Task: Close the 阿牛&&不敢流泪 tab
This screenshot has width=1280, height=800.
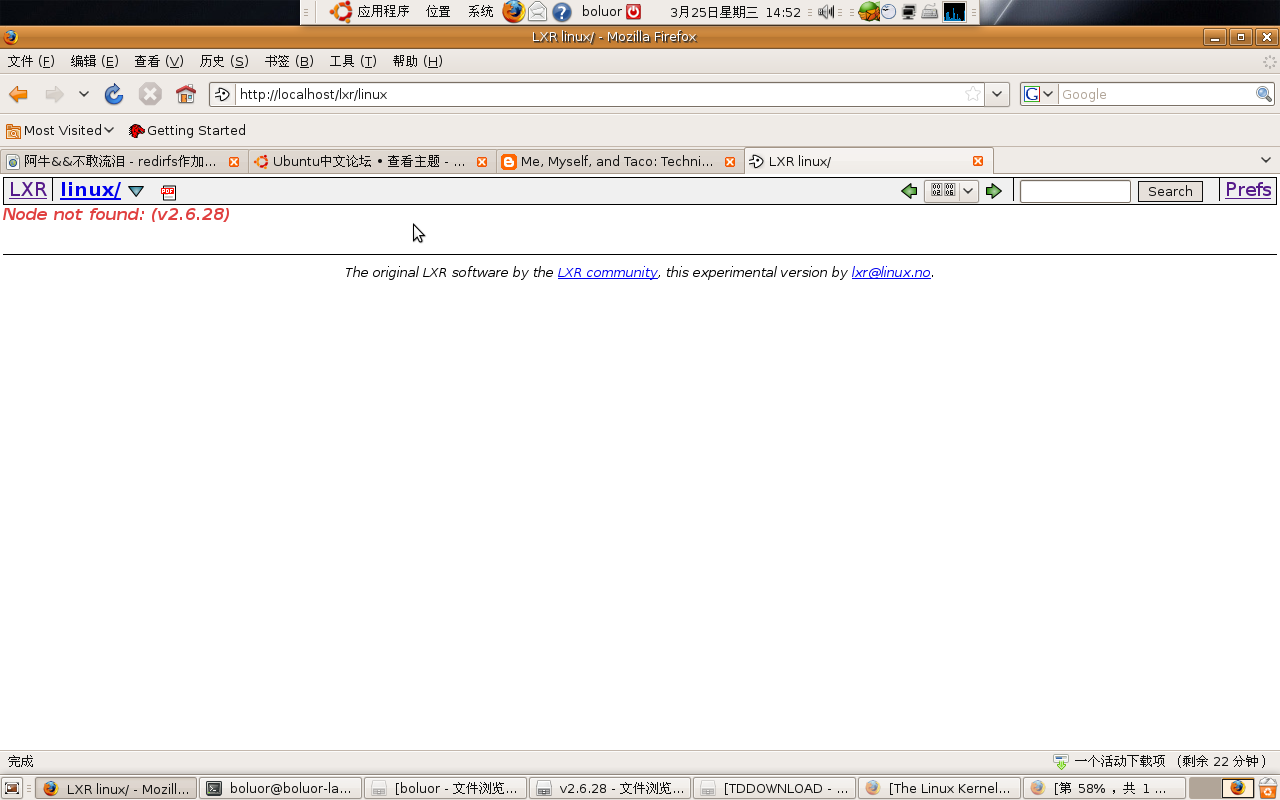Action: point(234,161)
